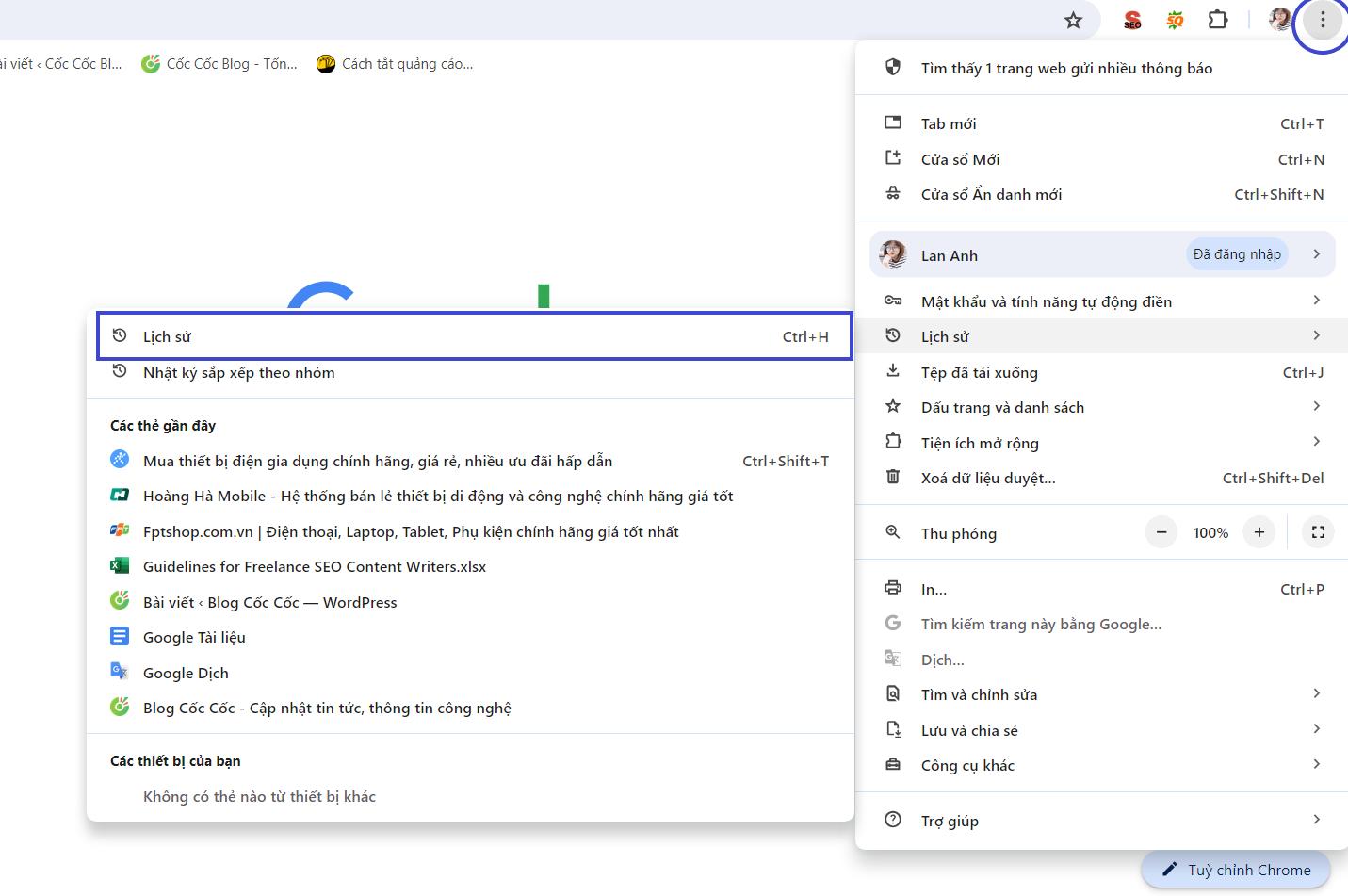Open the Chrome three-dot menu button
The width and height of the screenshot is (1348, 896).
click(1323, 20)
